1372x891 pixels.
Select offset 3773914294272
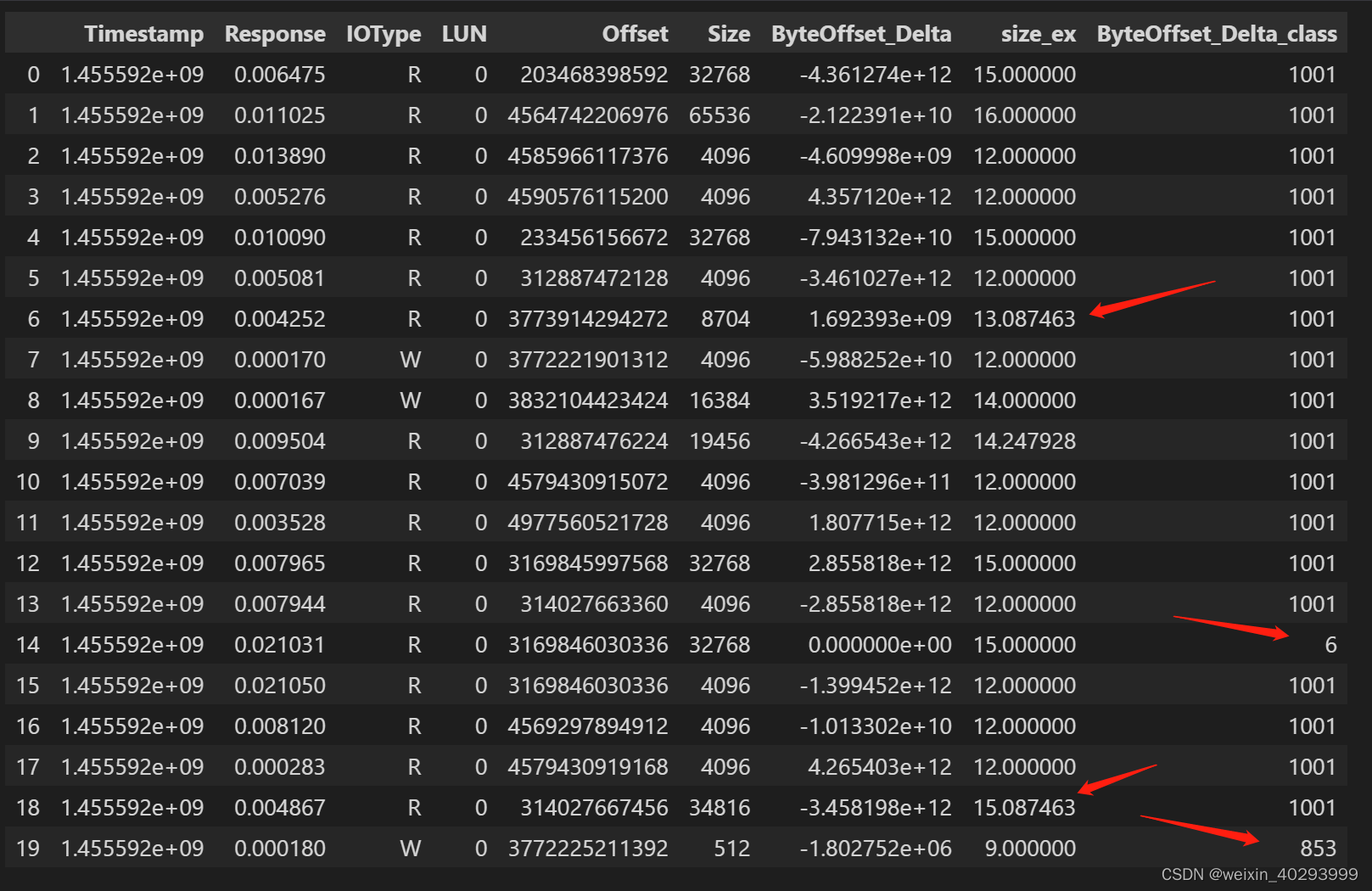pos(588,319)
